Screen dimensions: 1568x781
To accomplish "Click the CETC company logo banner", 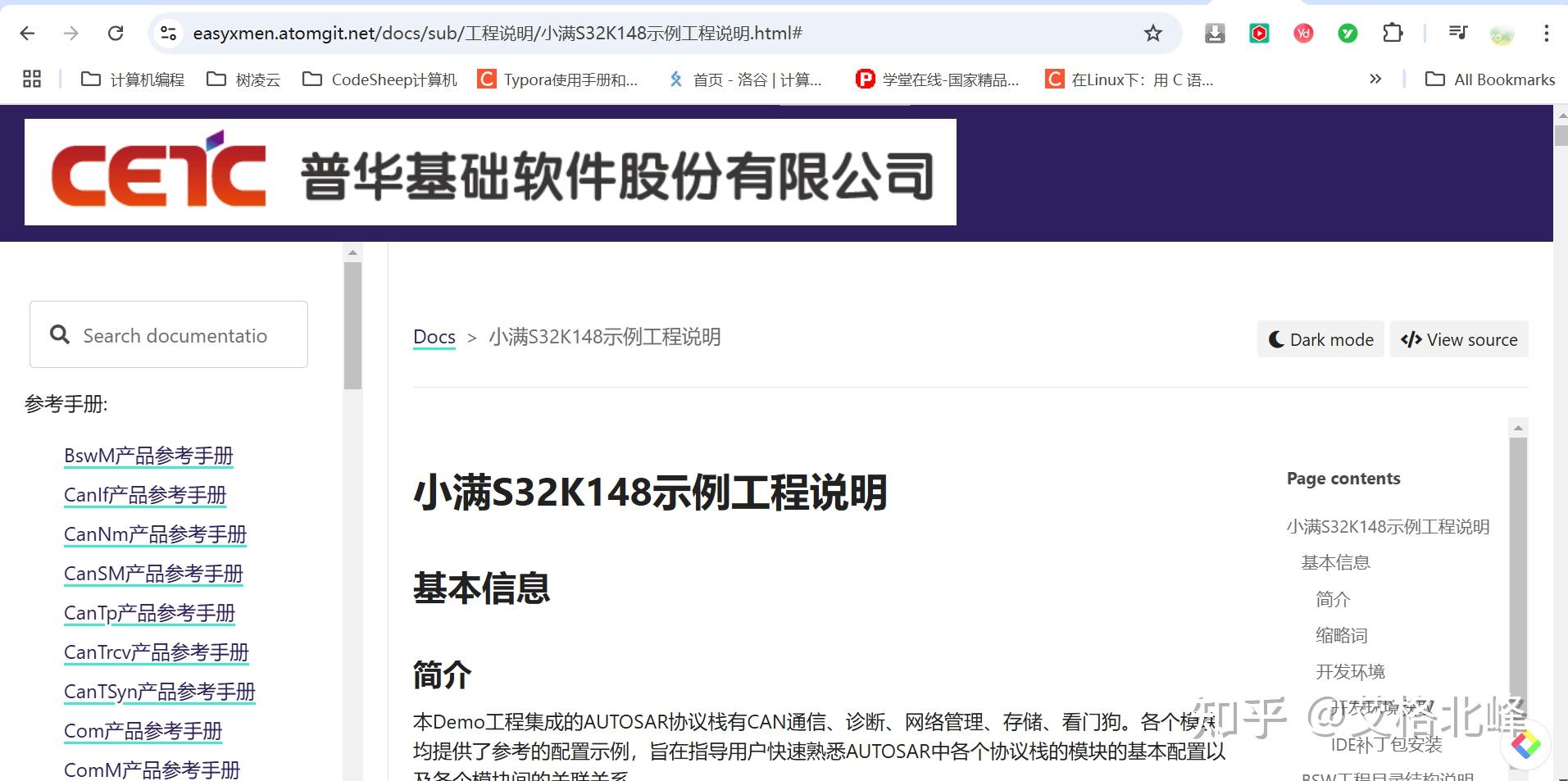I will pyautogui.click(x=490, y=171).
